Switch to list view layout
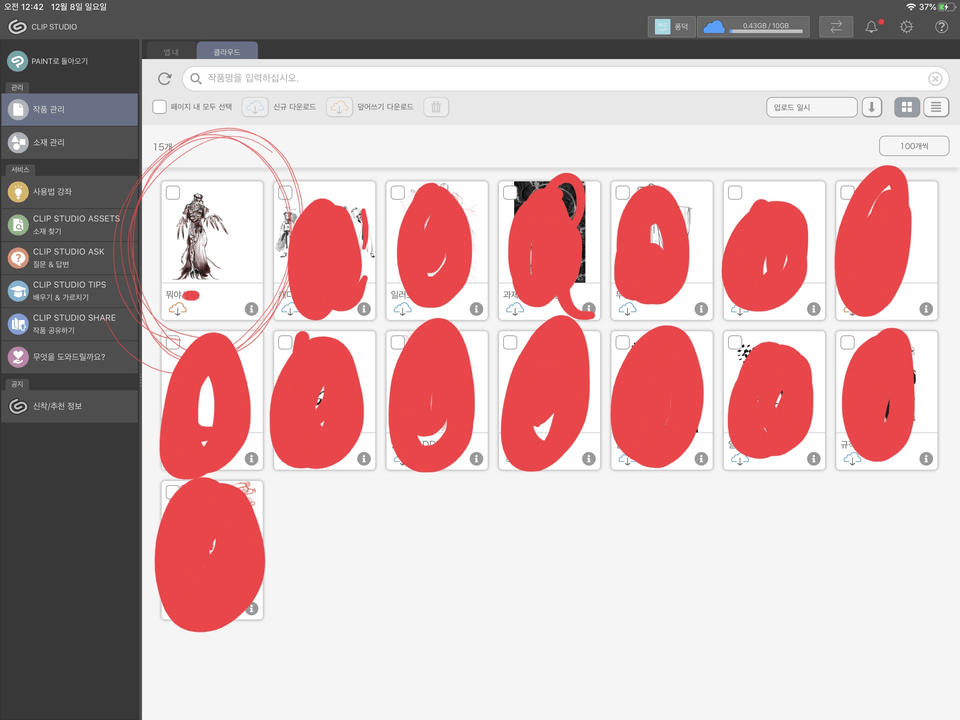Viewport: 960px width, 720px height. click(x=935, y=107)
